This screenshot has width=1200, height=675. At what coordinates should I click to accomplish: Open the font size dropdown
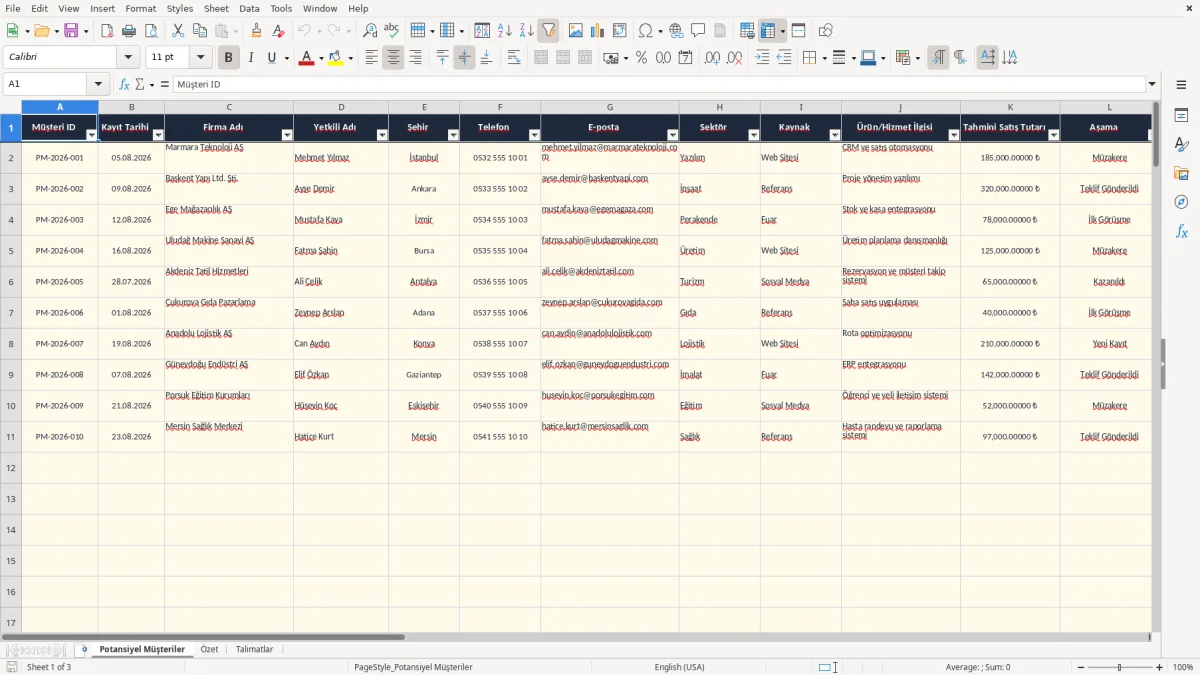point(201,58)
